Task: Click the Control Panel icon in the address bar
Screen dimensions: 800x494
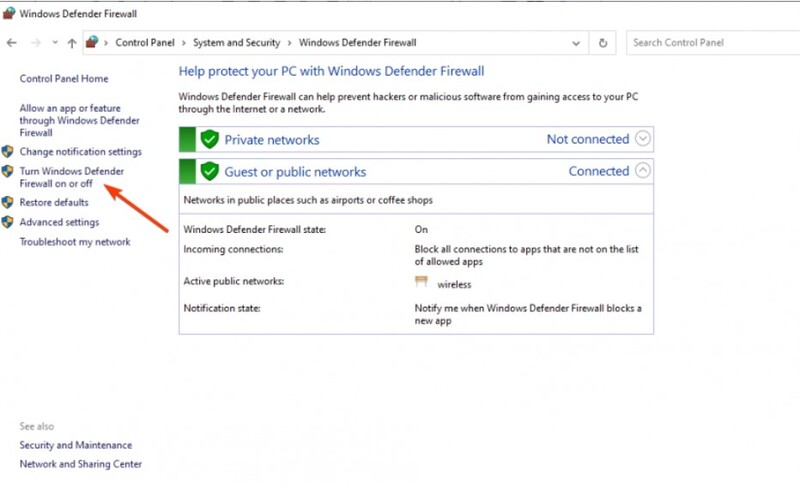Action: [92, 42]
